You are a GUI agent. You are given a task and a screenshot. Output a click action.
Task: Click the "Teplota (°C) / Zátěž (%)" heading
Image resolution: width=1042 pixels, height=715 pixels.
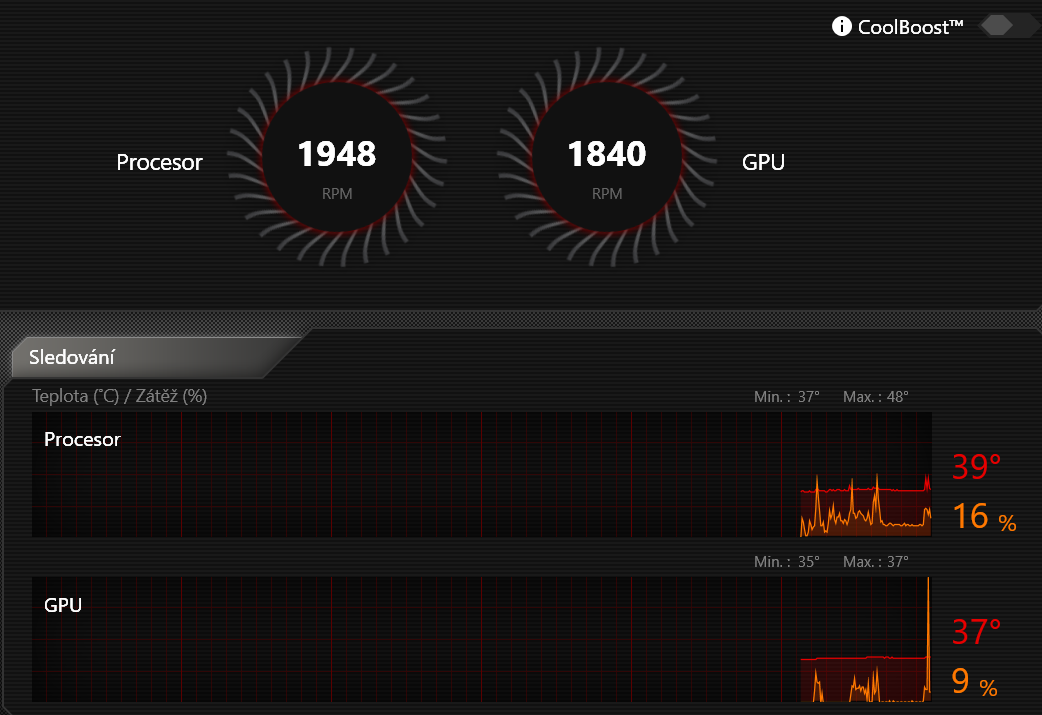click(x=120, y=396)
